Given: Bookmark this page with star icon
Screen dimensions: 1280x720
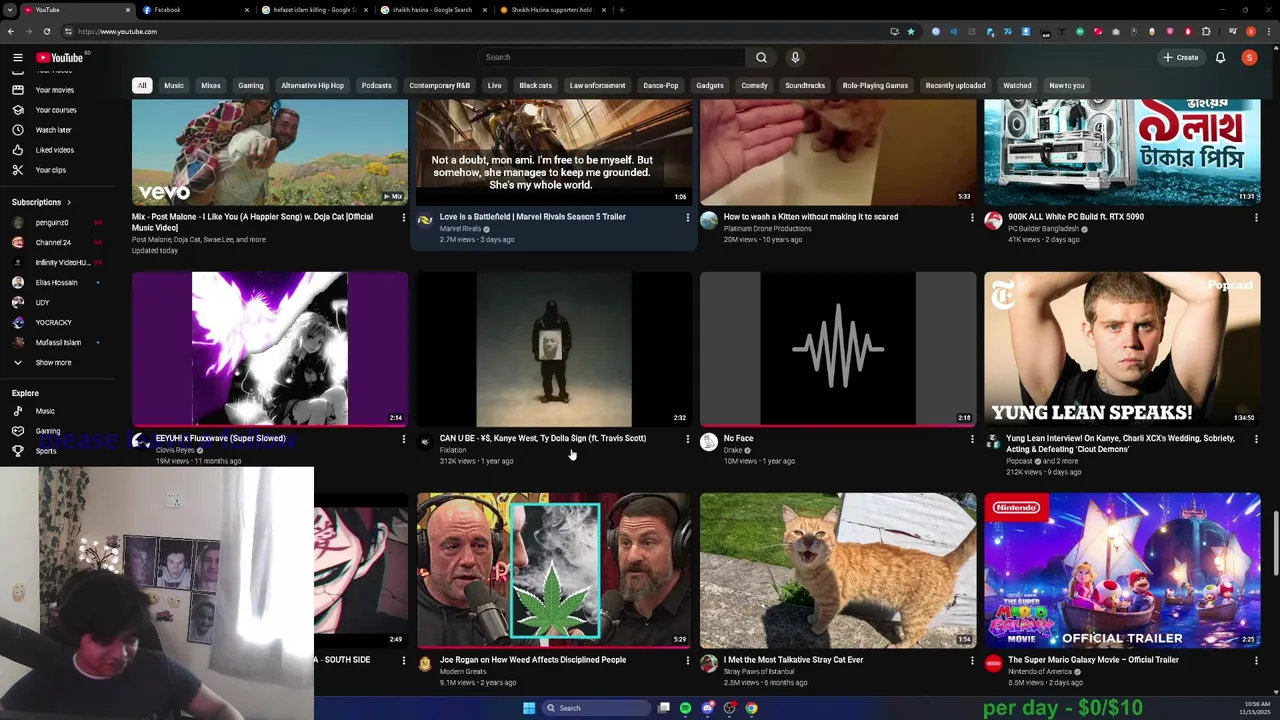Looking at the screenshot, I should 911,31.
